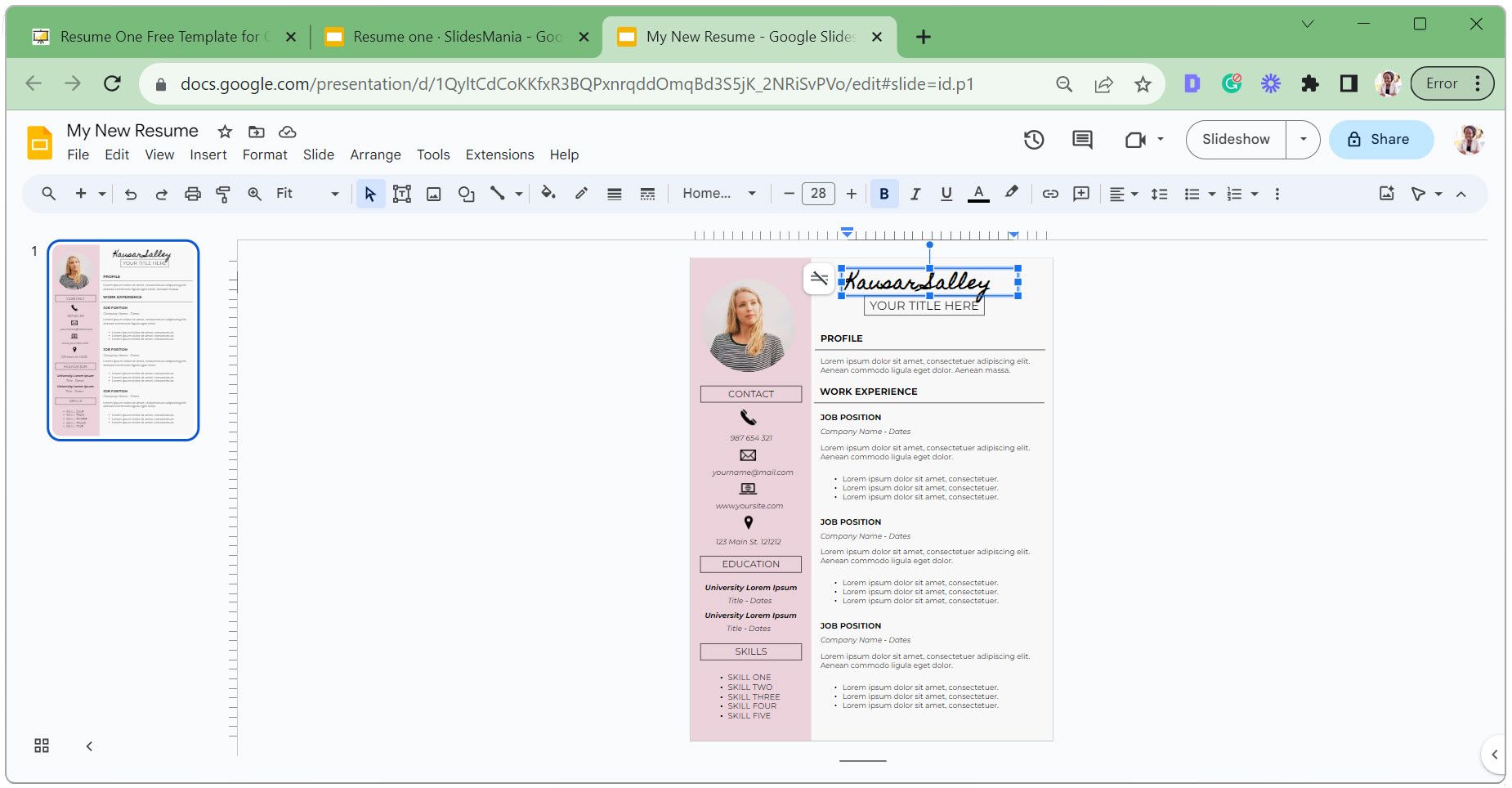Open the text alignment dropdown
Viewport: 1512px width, 788px height.
click(x=1124, y=194)
